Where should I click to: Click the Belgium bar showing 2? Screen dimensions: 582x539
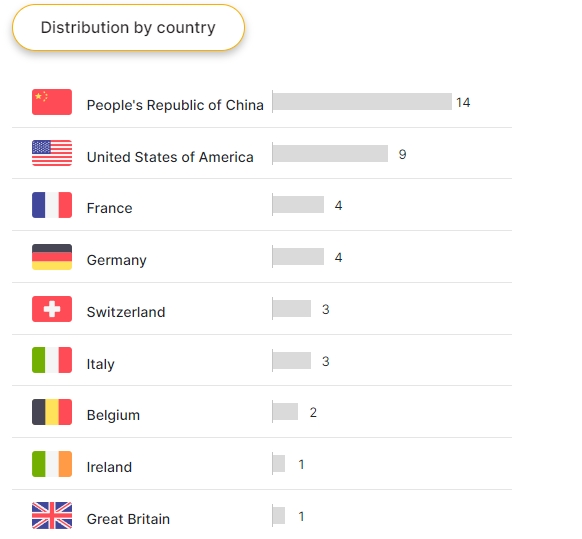point(285,411)
